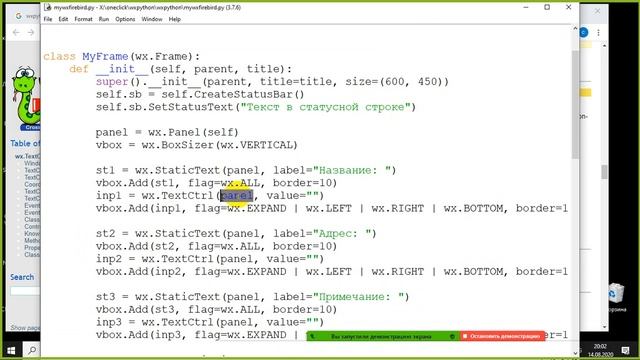Click the super().__init__ code line
The width and height of the screenshot is (640, 360).
[x=272, y=82]
